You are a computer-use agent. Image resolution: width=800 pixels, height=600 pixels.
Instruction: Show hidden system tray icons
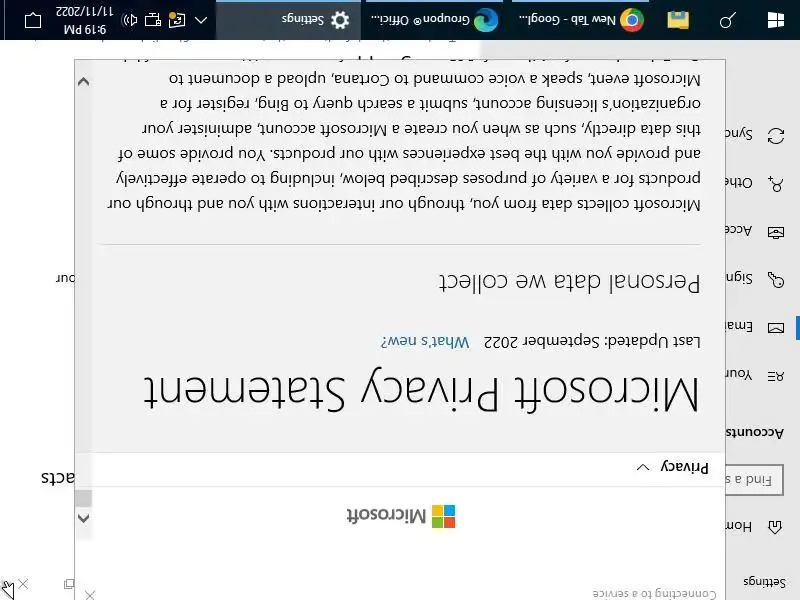coord(201,20)
